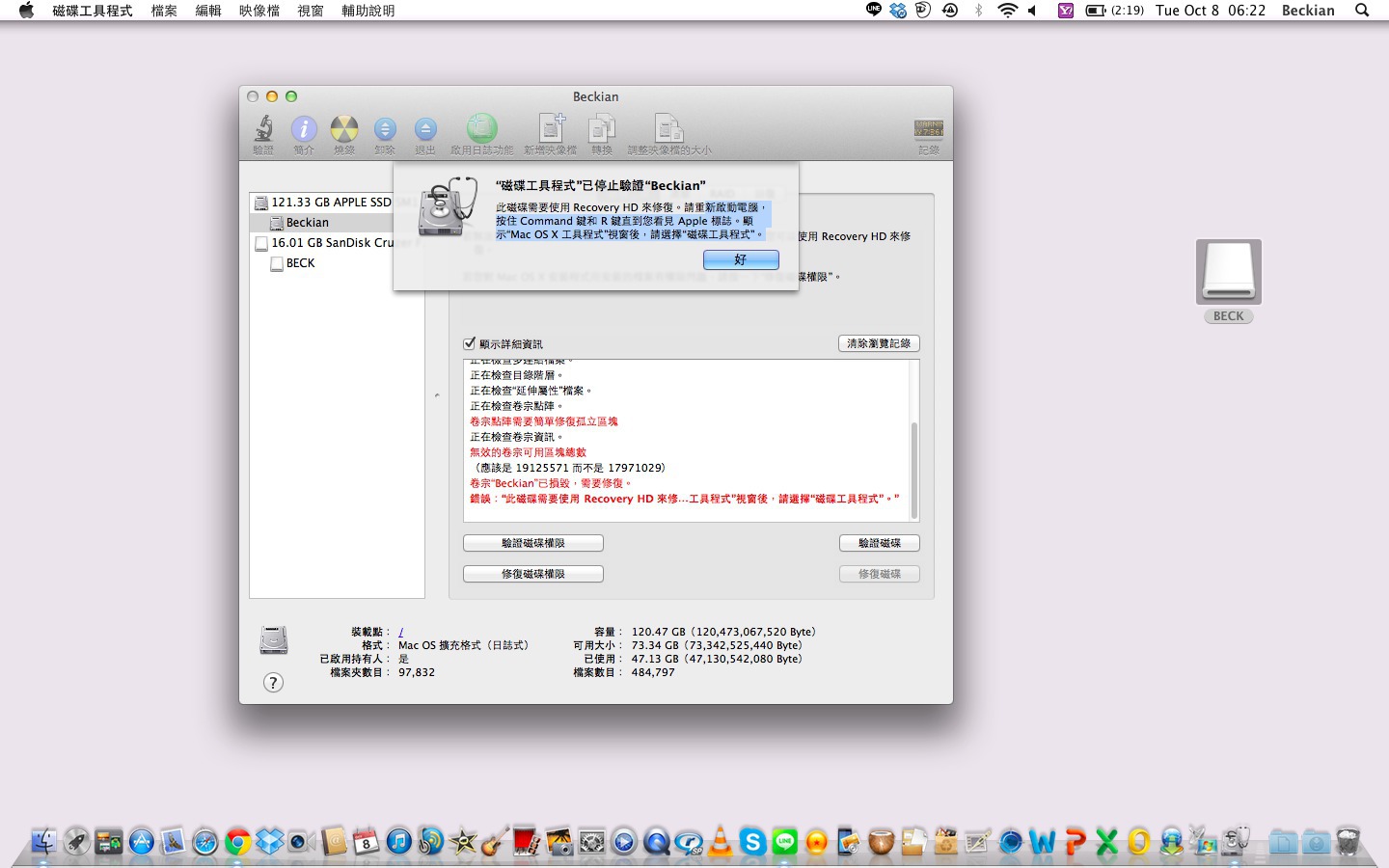Open Trash in the Dock
1389x868 pixels.
(x=1348, y=841)
